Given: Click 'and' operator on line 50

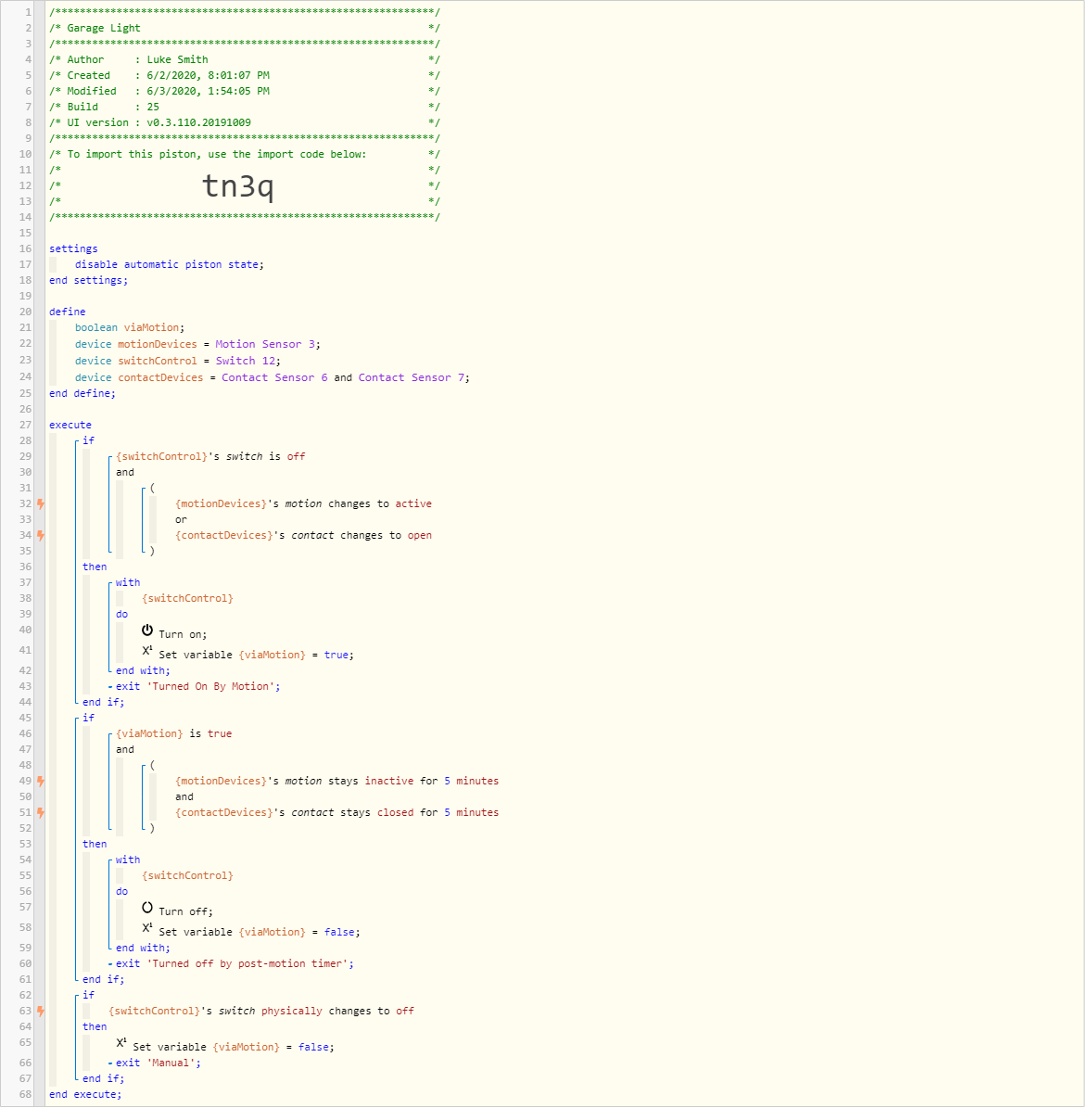Looking at the screenshot, I should coord(184,797).
